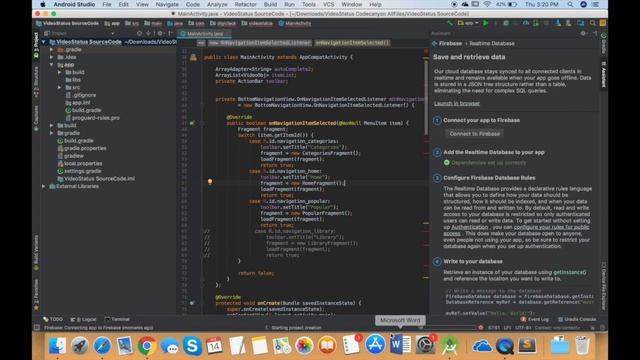Open the Gradle Console

point(577,319)
